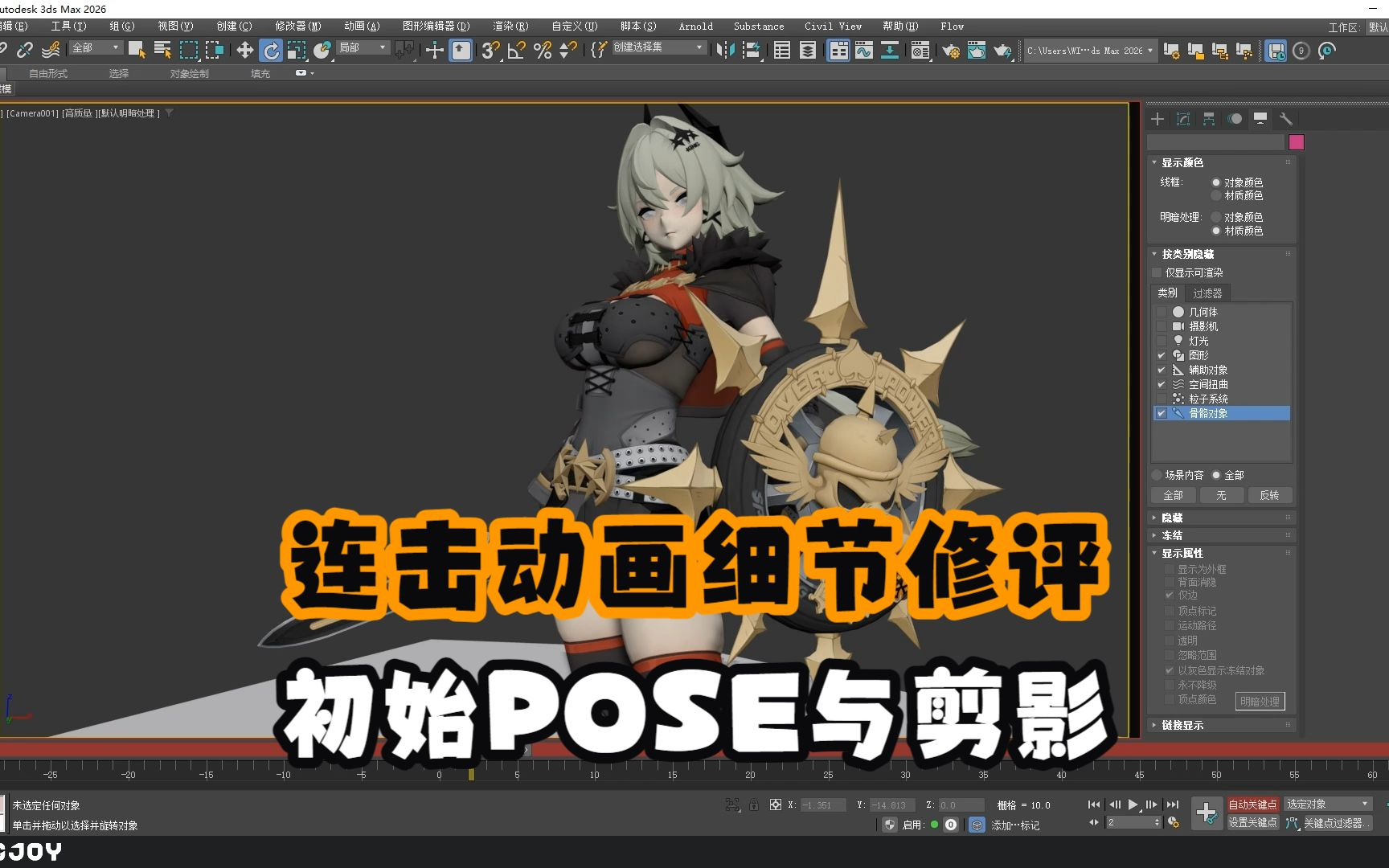Open the Select by Name list
This screenshot has height=868, width=1389.
pyautogui.click(x=162, y=51)
